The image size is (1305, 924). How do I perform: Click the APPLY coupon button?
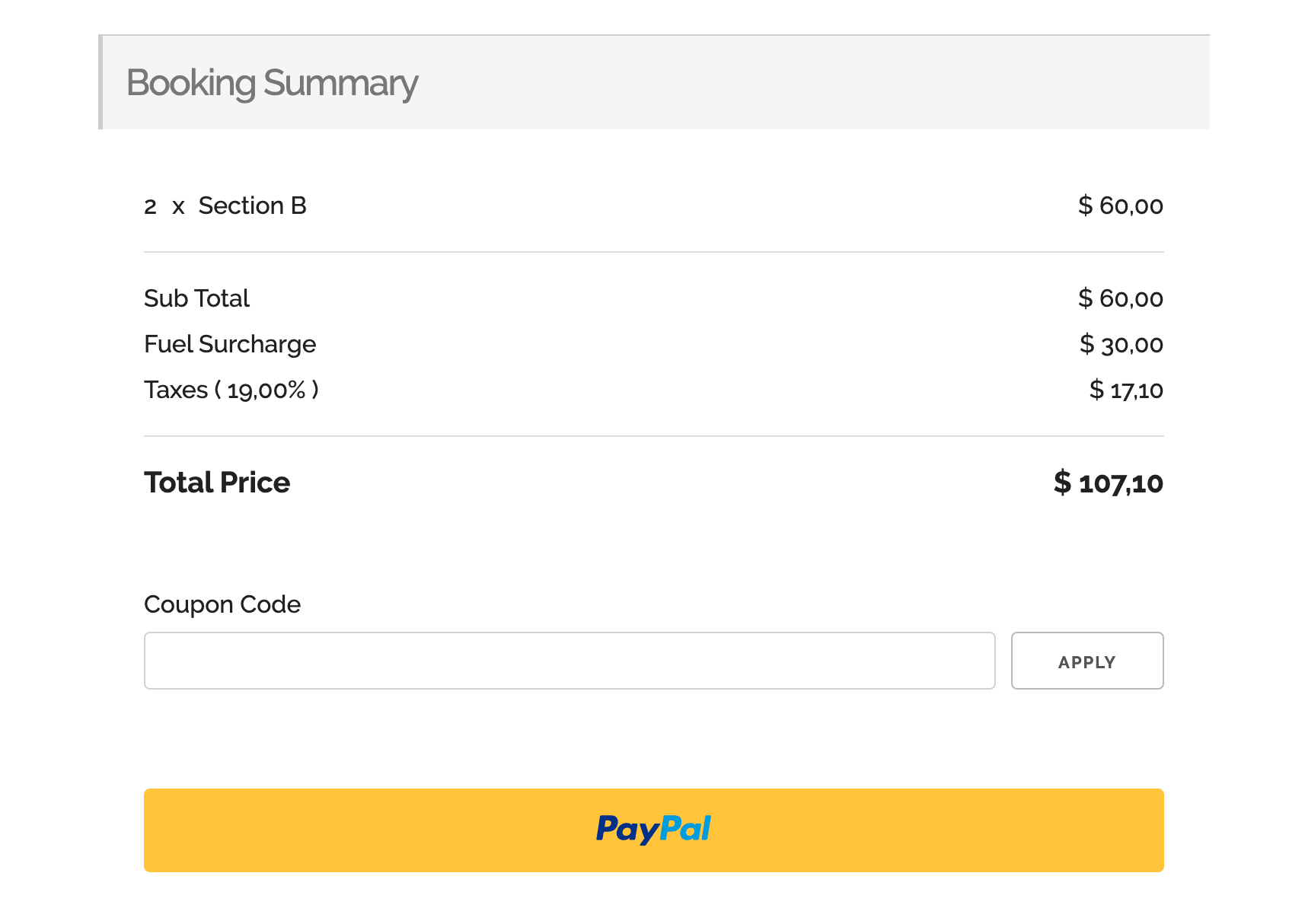click(1086, 661)
